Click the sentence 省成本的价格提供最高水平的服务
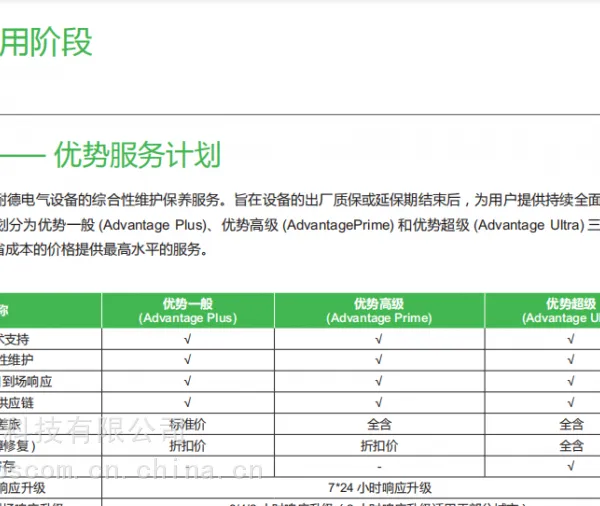The image size is (600, 506). (103, 250)
